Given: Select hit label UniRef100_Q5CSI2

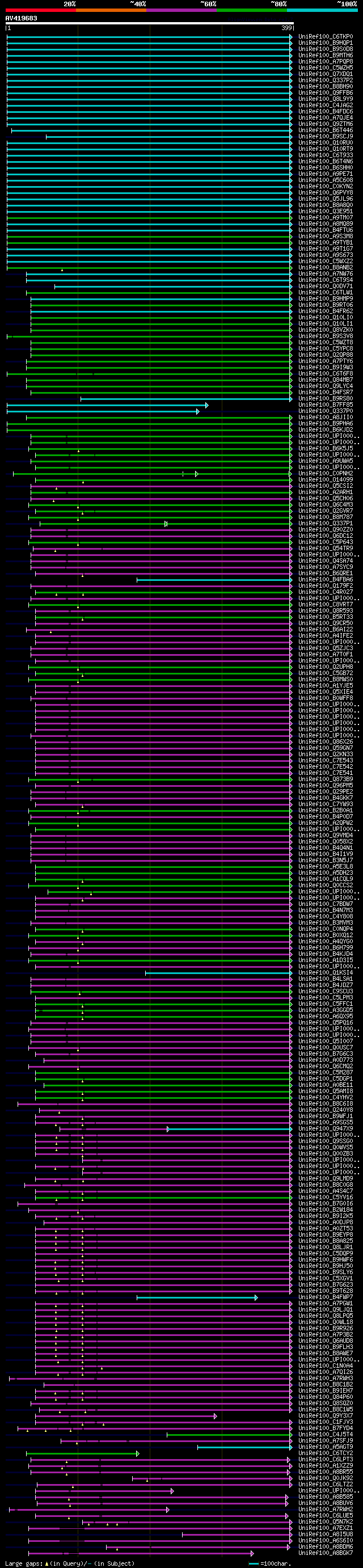Looking at the screenshot, I should pyautogui.click(x=325, y=486).
